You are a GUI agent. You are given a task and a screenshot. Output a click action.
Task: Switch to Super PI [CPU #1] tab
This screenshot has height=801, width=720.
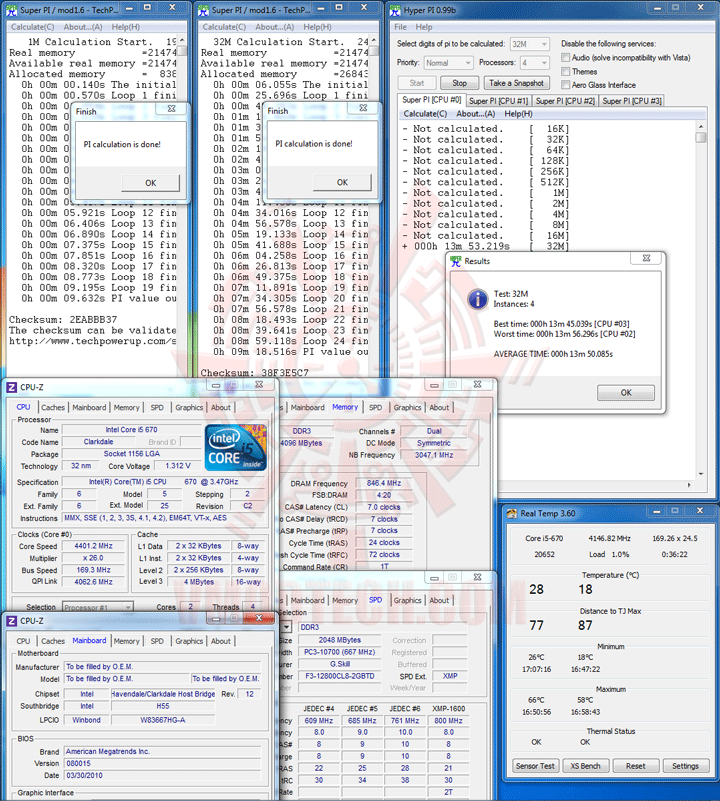(x=498, y=101)
